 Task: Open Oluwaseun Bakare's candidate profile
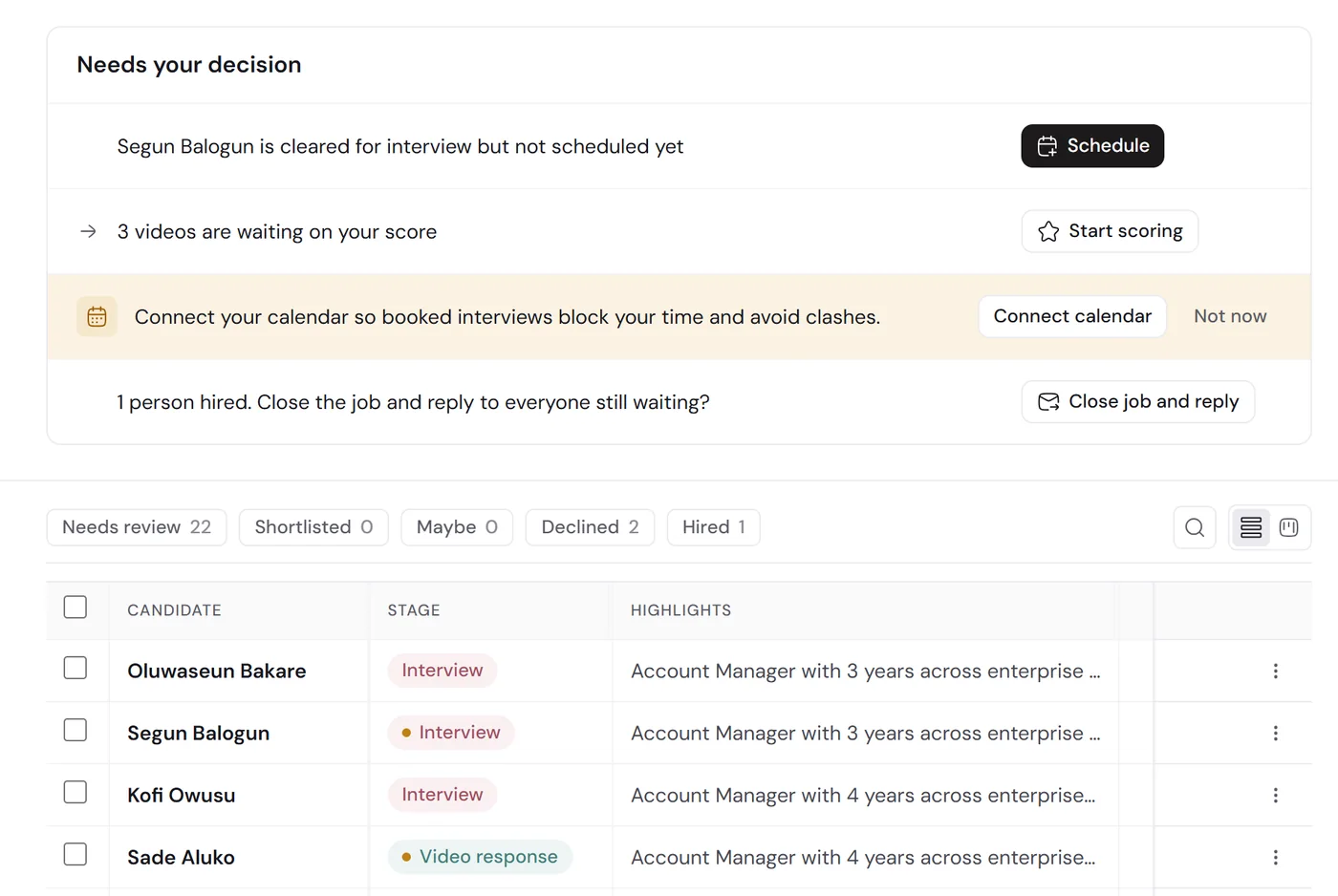(217, 672)
